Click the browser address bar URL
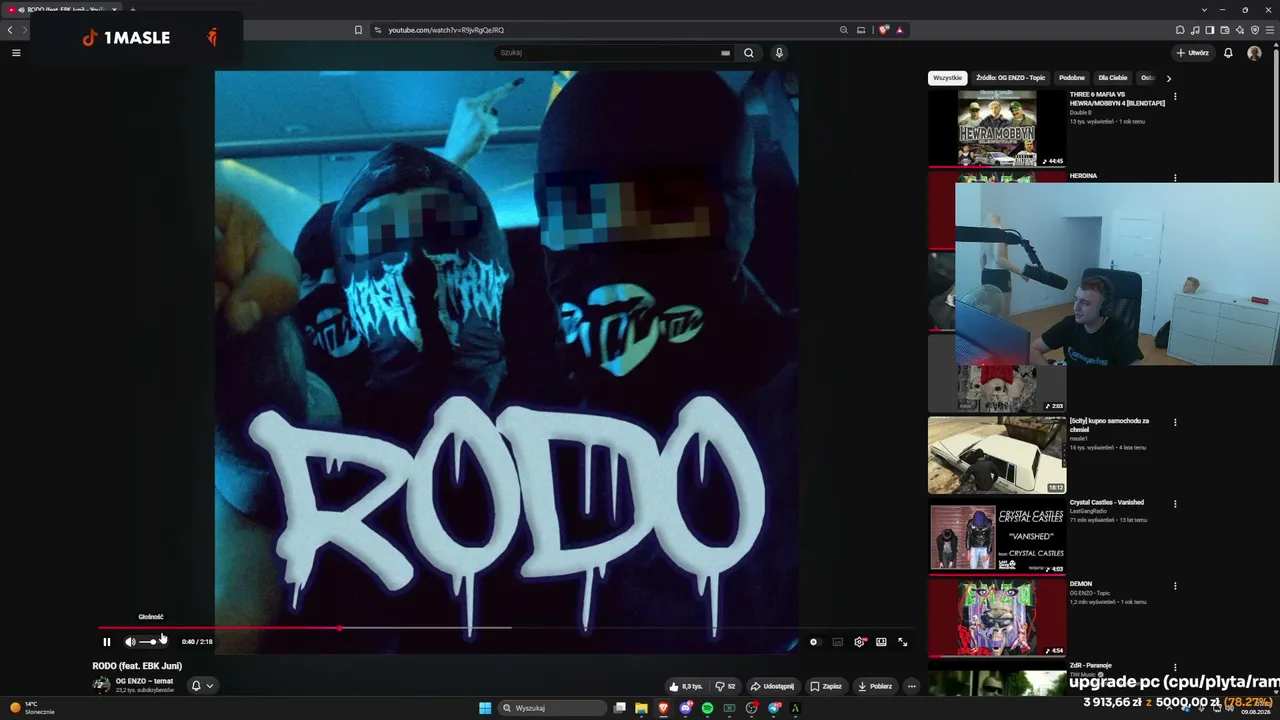1280x720 pixels. (x=446, y=30)
